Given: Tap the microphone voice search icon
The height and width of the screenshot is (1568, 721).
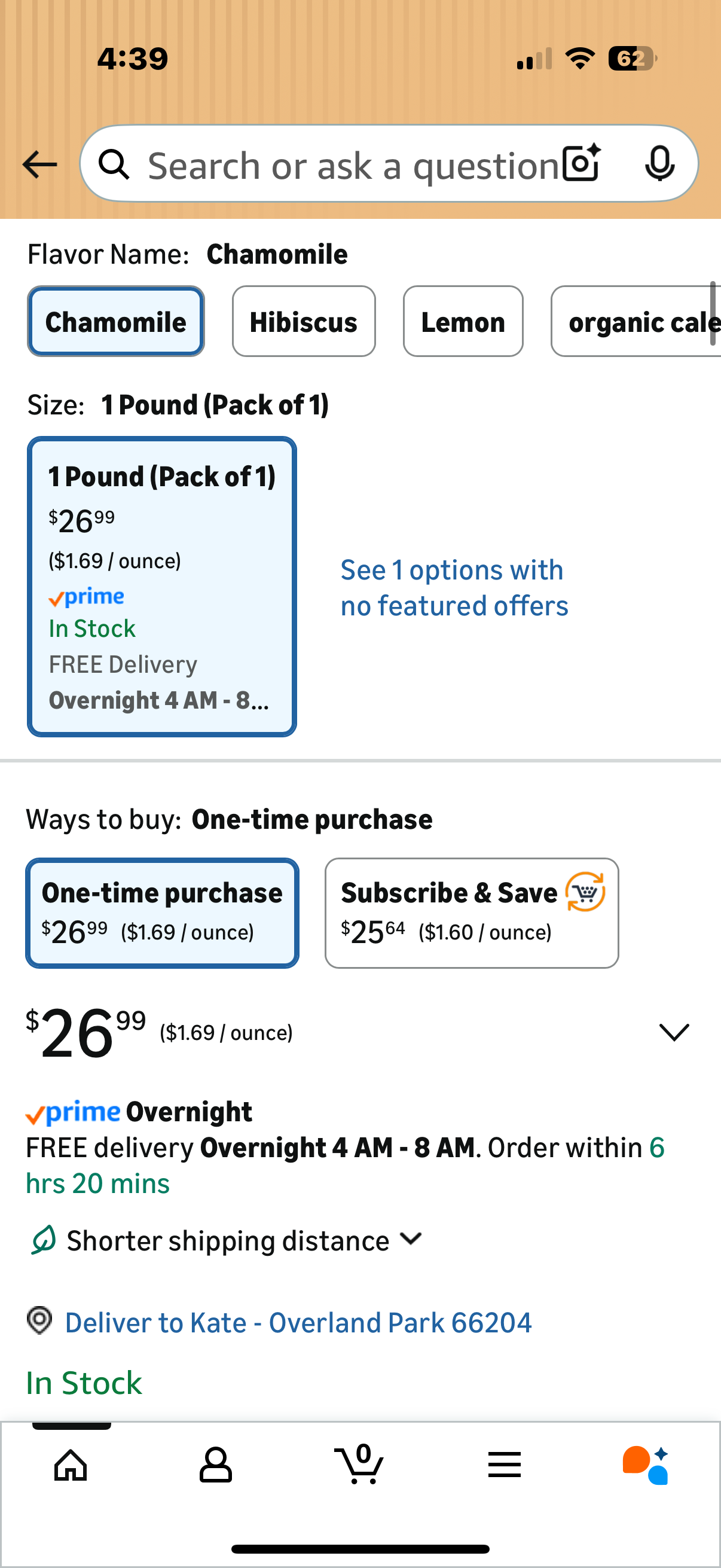Looking at the screenshot, I should tap(659, 163).
